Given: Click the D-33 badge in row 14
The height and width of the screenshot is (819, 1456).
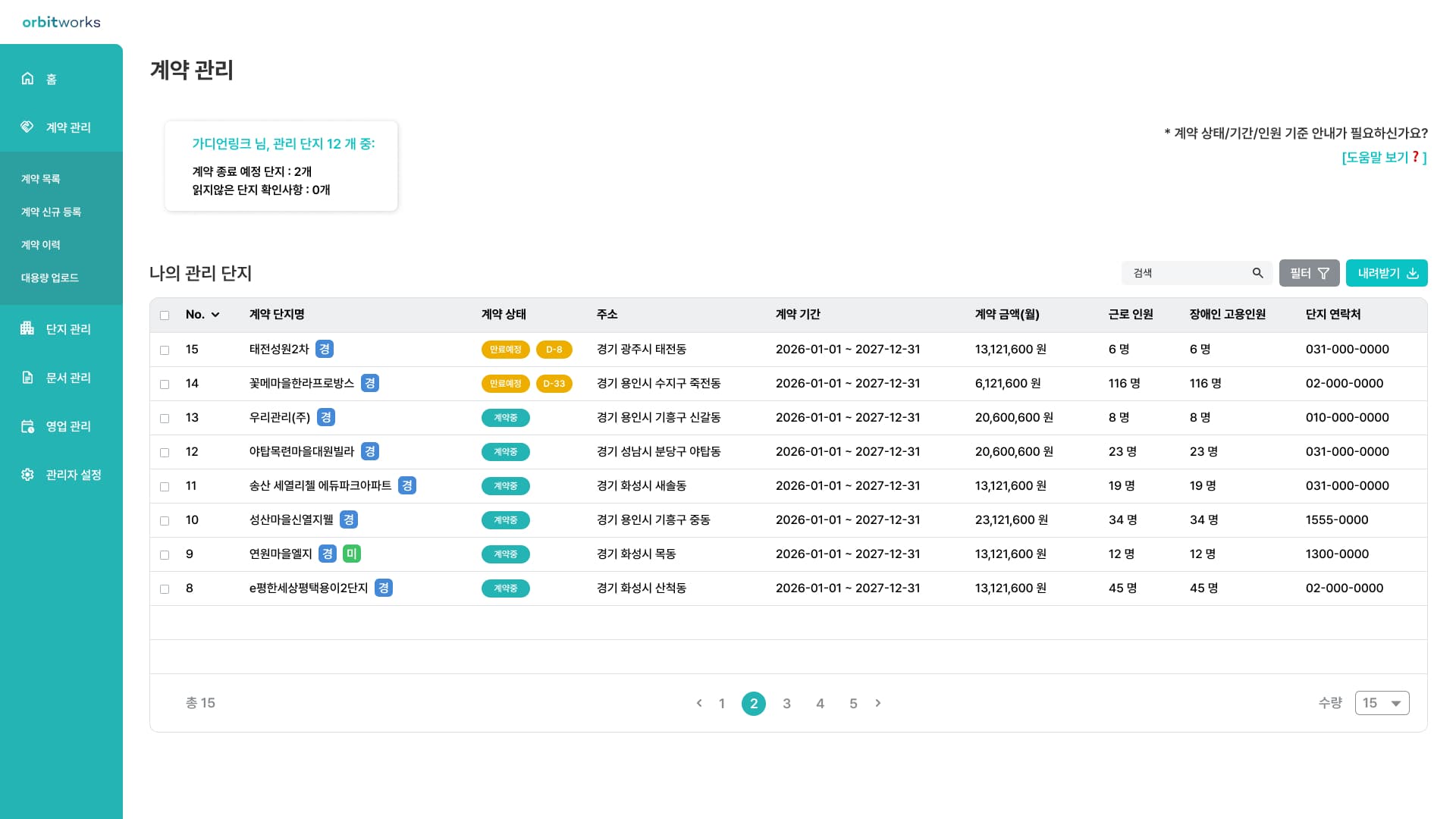Looking at the screenshot, I should pyautogui.click(x=554, y=384).
